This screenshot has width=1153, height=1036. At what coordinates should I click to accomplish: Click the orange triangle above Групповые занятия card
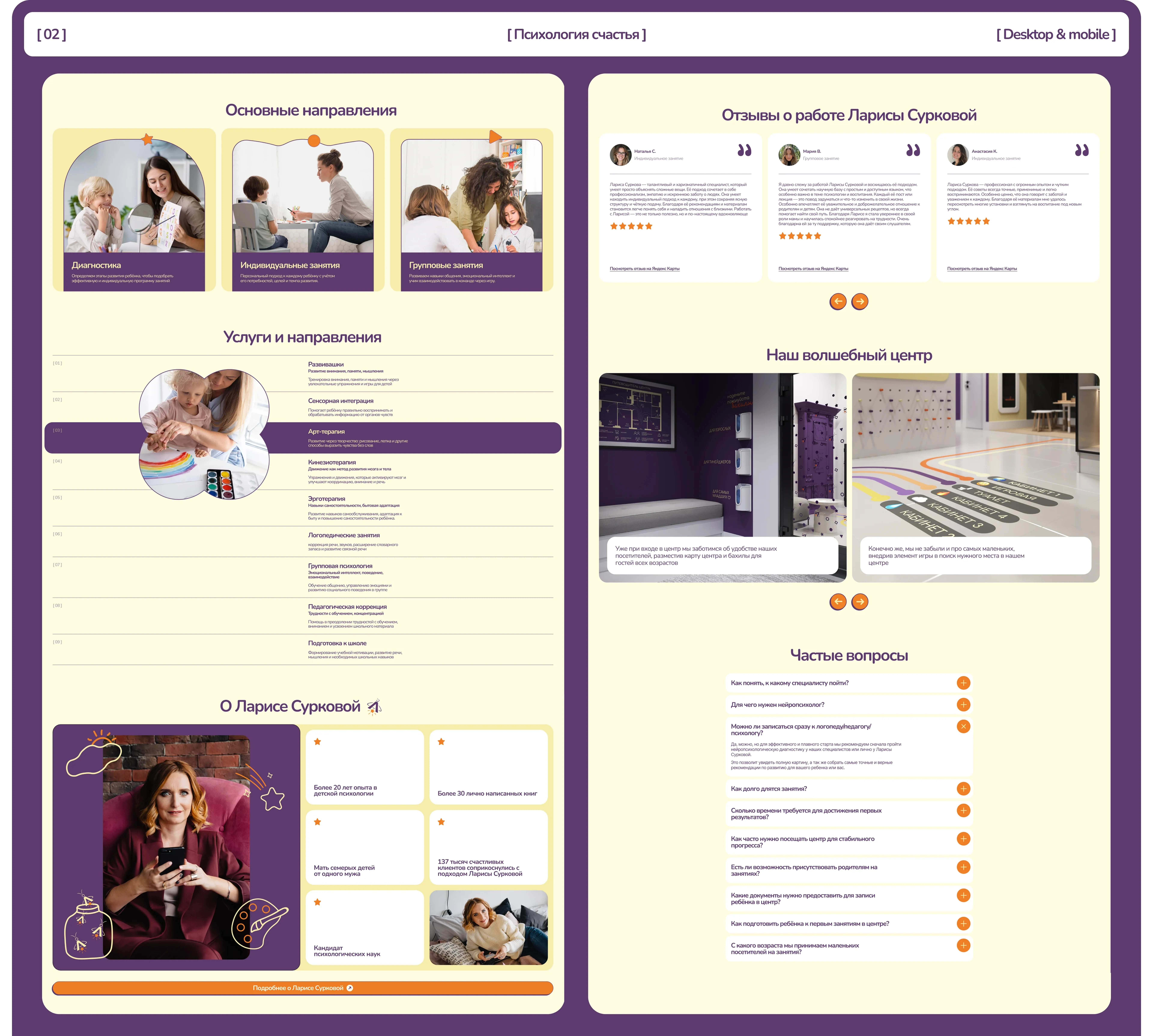pos(495,137)
